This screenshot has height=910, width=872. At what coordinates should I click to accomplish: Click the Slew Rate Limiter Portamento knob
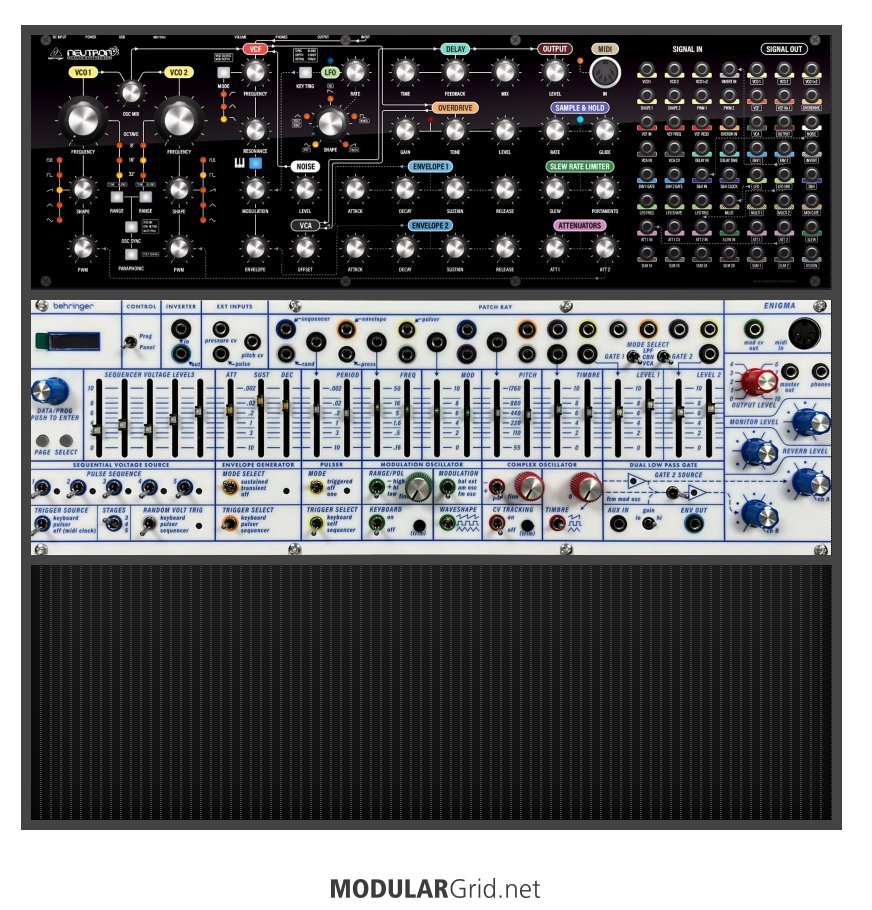605,189
